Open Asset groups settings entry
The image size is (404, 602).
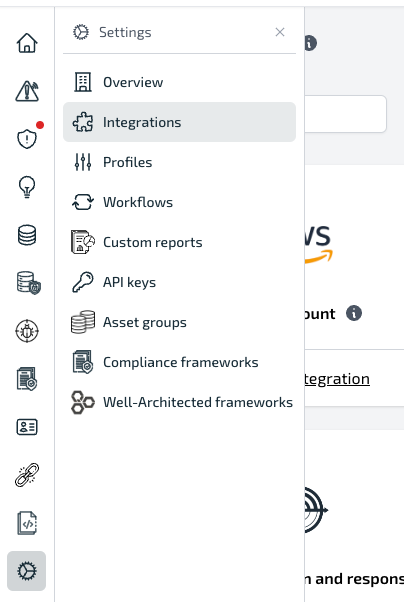pos(179,322)
